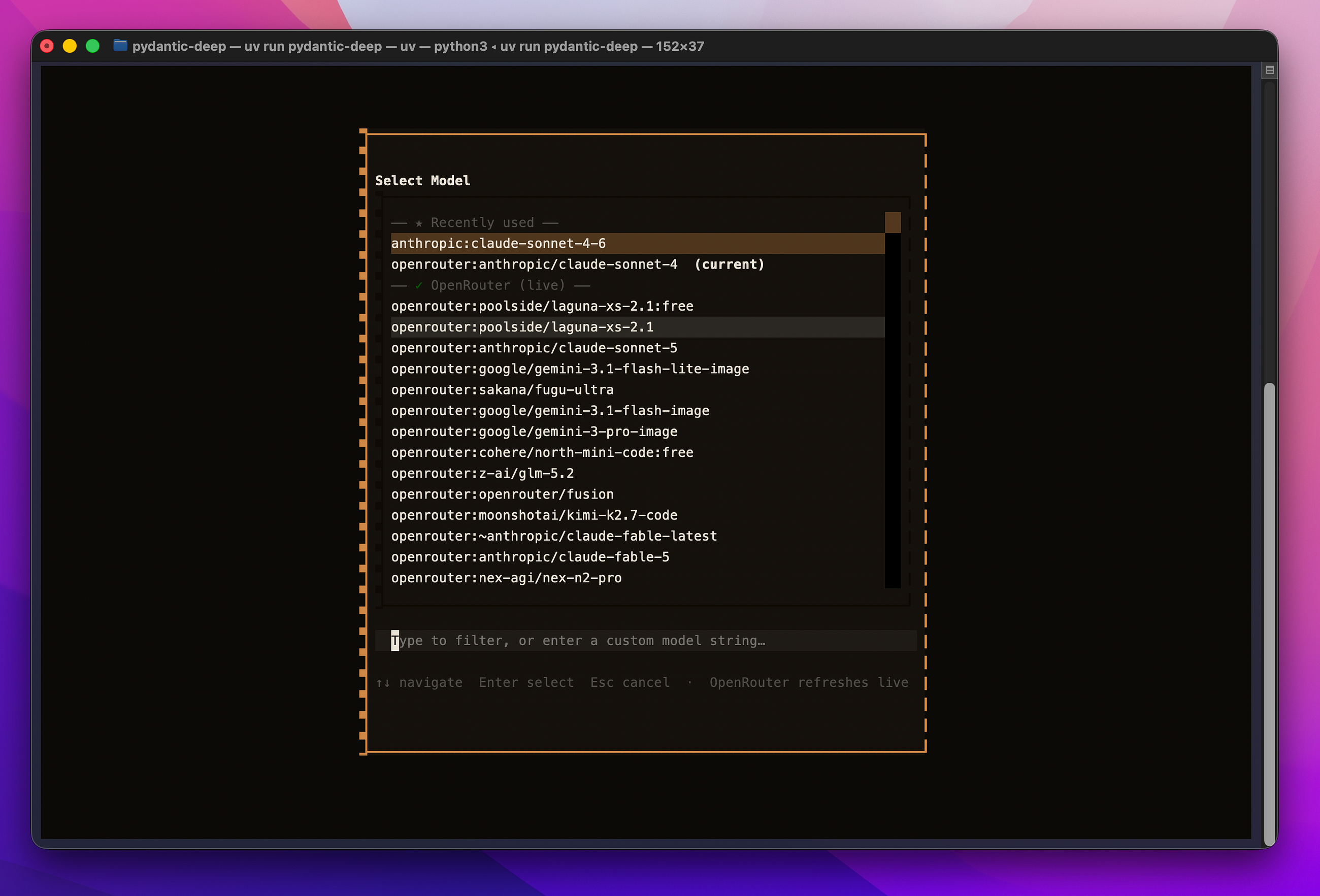Pick openrouter:openrouter/fusion entry
The image size is (1320, 896).
(637, 494)
